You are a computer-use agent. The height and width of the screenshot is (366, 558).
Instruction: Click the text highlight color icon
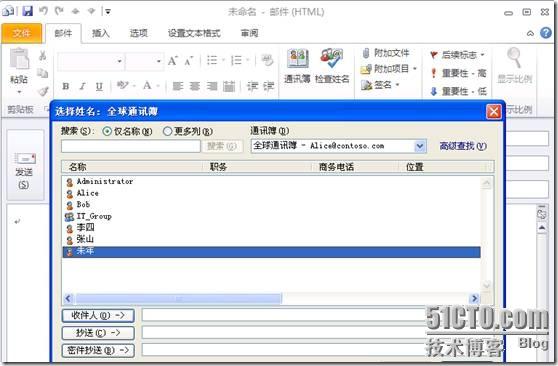pyautogui.click(x=122, y=85)
